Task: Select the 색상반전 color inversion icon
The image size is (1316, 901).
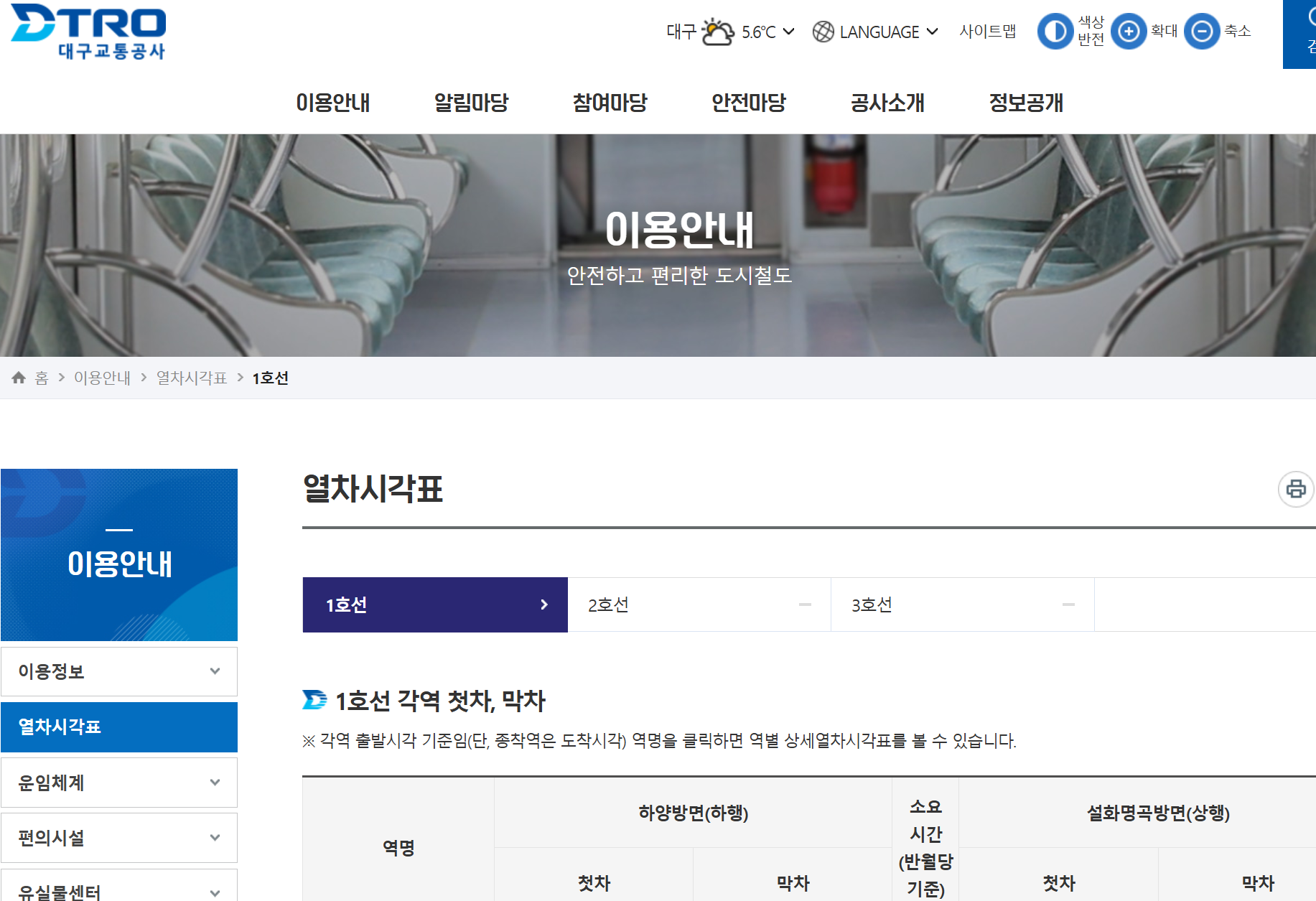Action: coord(1055,32)
